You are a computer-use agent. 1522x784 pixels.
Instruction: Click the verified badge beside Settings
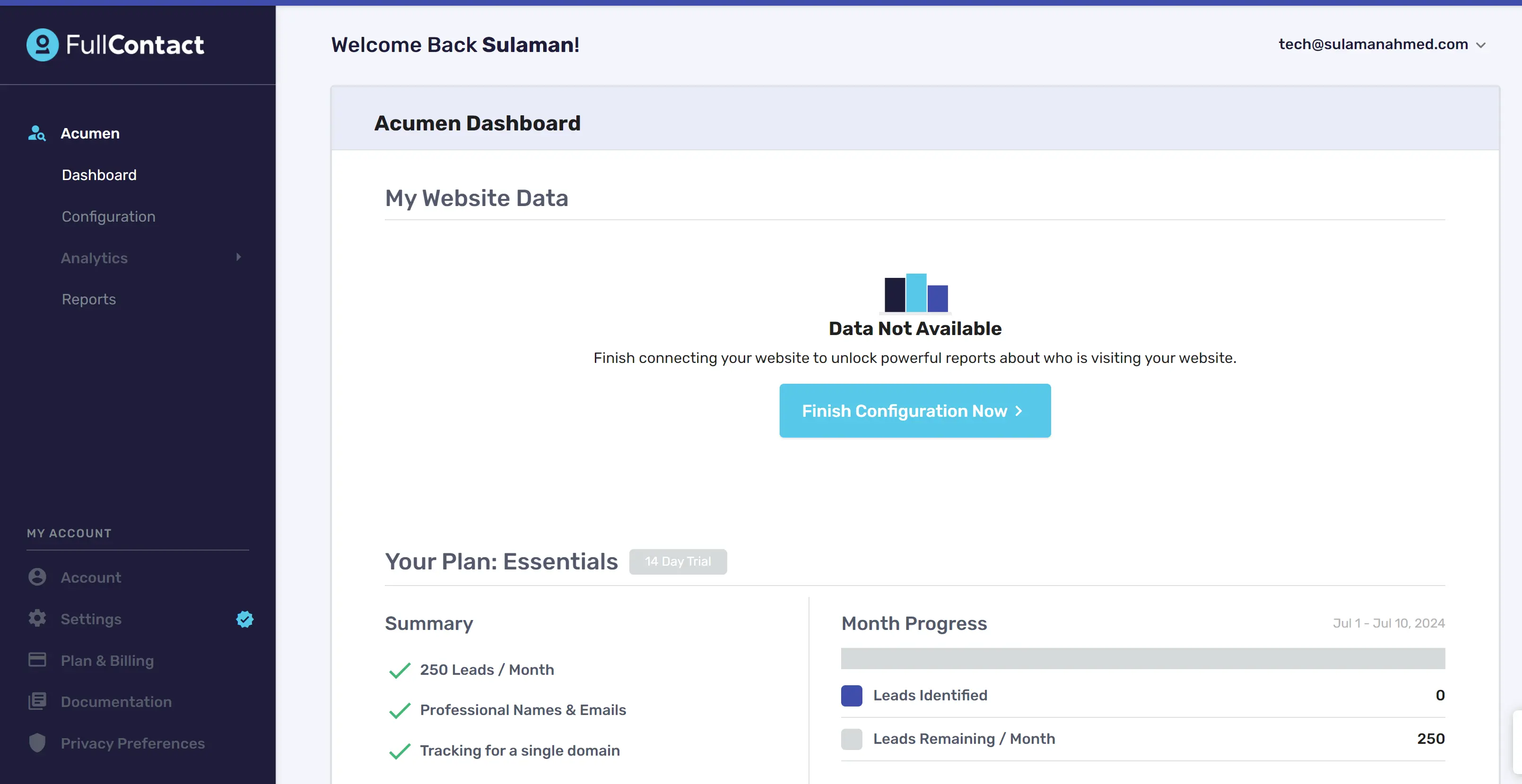coord(244,619)
